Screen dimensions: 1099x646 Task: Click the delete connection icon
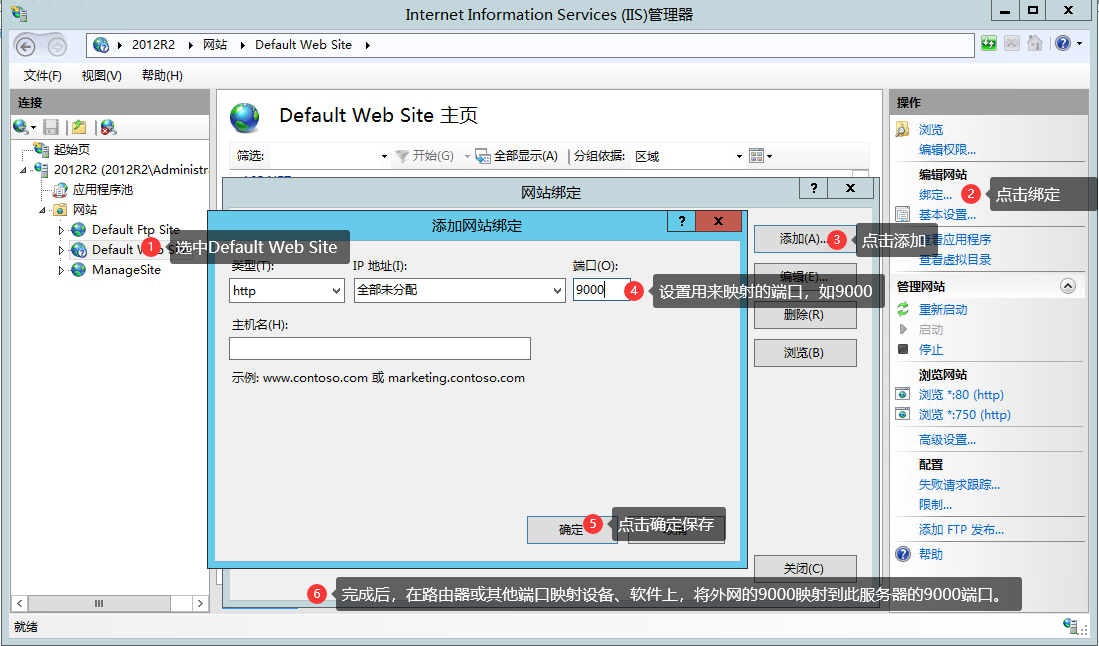pos(108,127)
